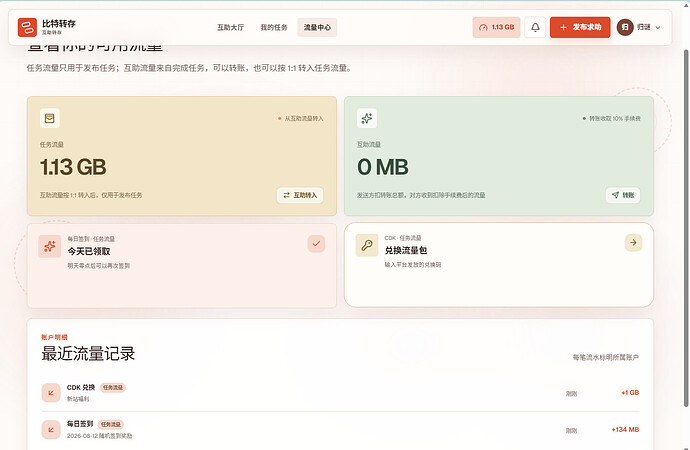Click the mutual-aid traffic sparkle icon
The width and height of the screenshot is (690, 450).
367,118
